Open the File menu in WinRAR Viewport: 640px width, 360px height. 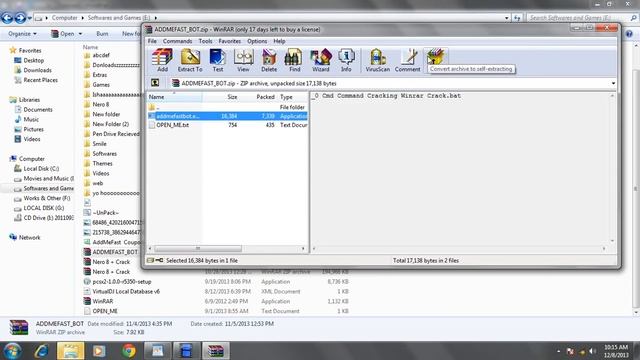coord(152,41)
